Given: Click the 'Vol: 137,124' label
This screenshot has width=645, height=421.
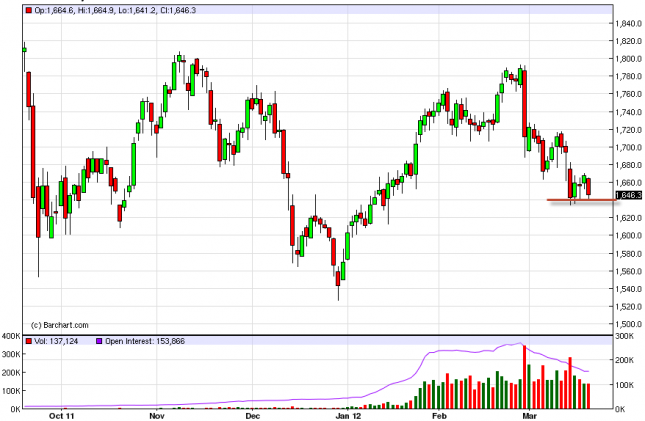Looking at the screenshot, I should (x=56, y=341).
